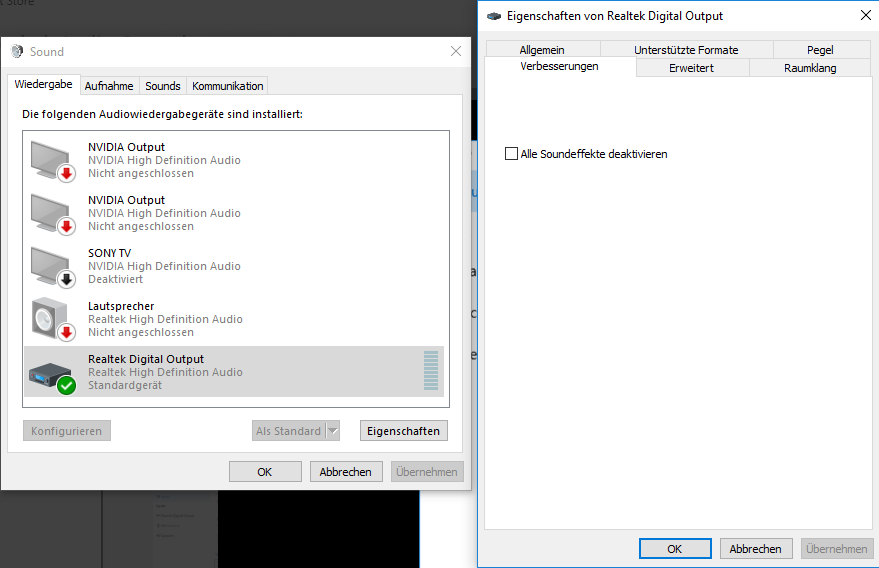This screenshot has width=879, height=568.
Task: Click Abbrechen in Eigenschaften window
Action: [x=756, y=548]
